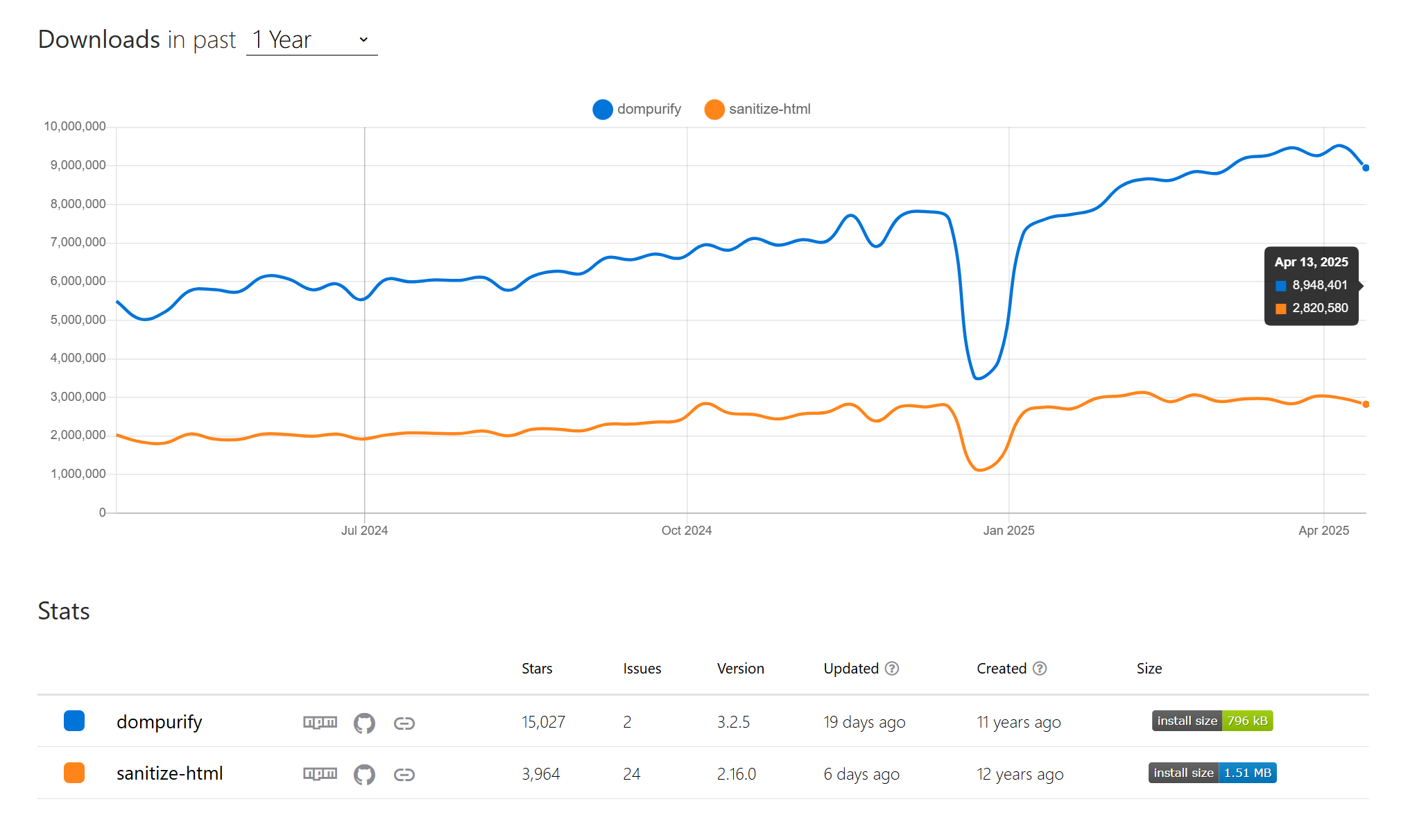Open dompurify npm page icon
This screenshot has width=1417, height=840.
[x=320, y=723]
